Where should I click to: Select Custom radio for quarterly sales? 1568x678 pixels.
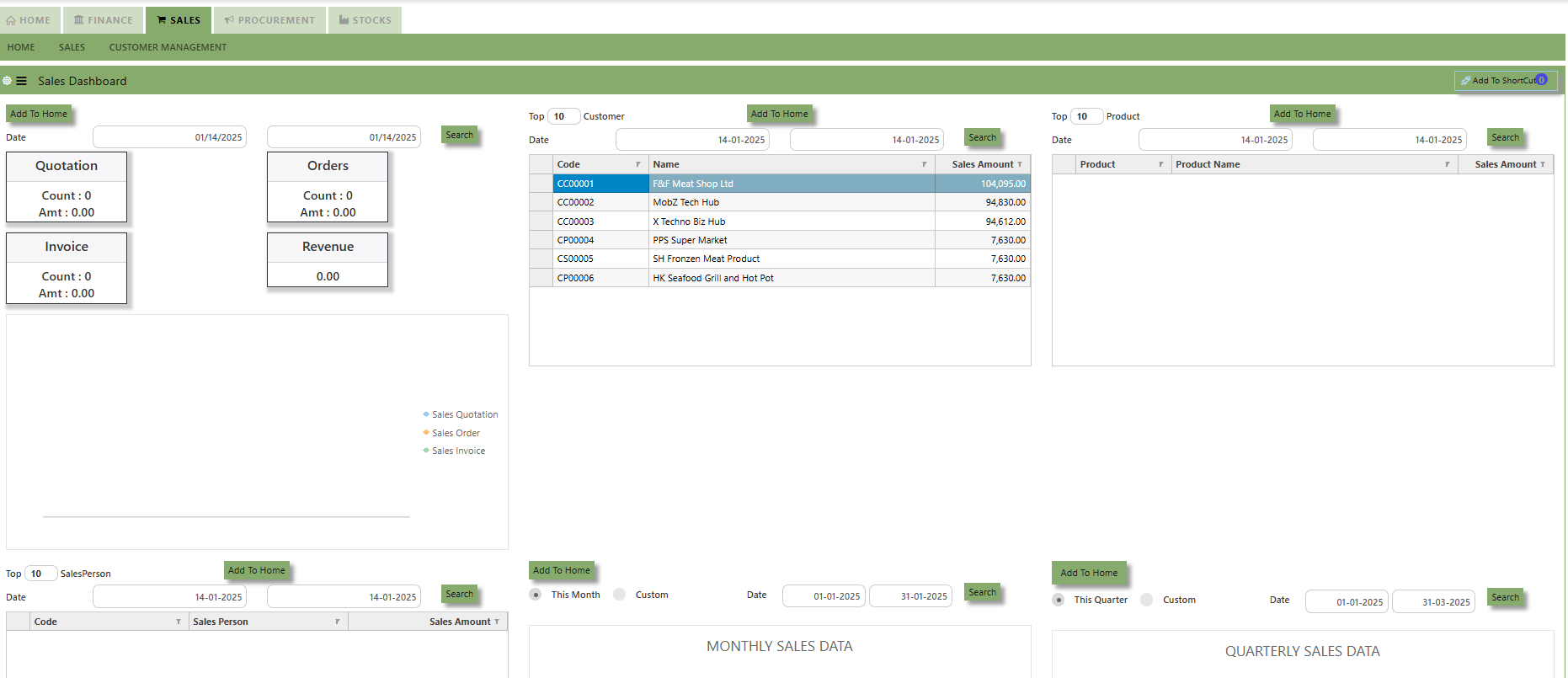point(1147,600)
